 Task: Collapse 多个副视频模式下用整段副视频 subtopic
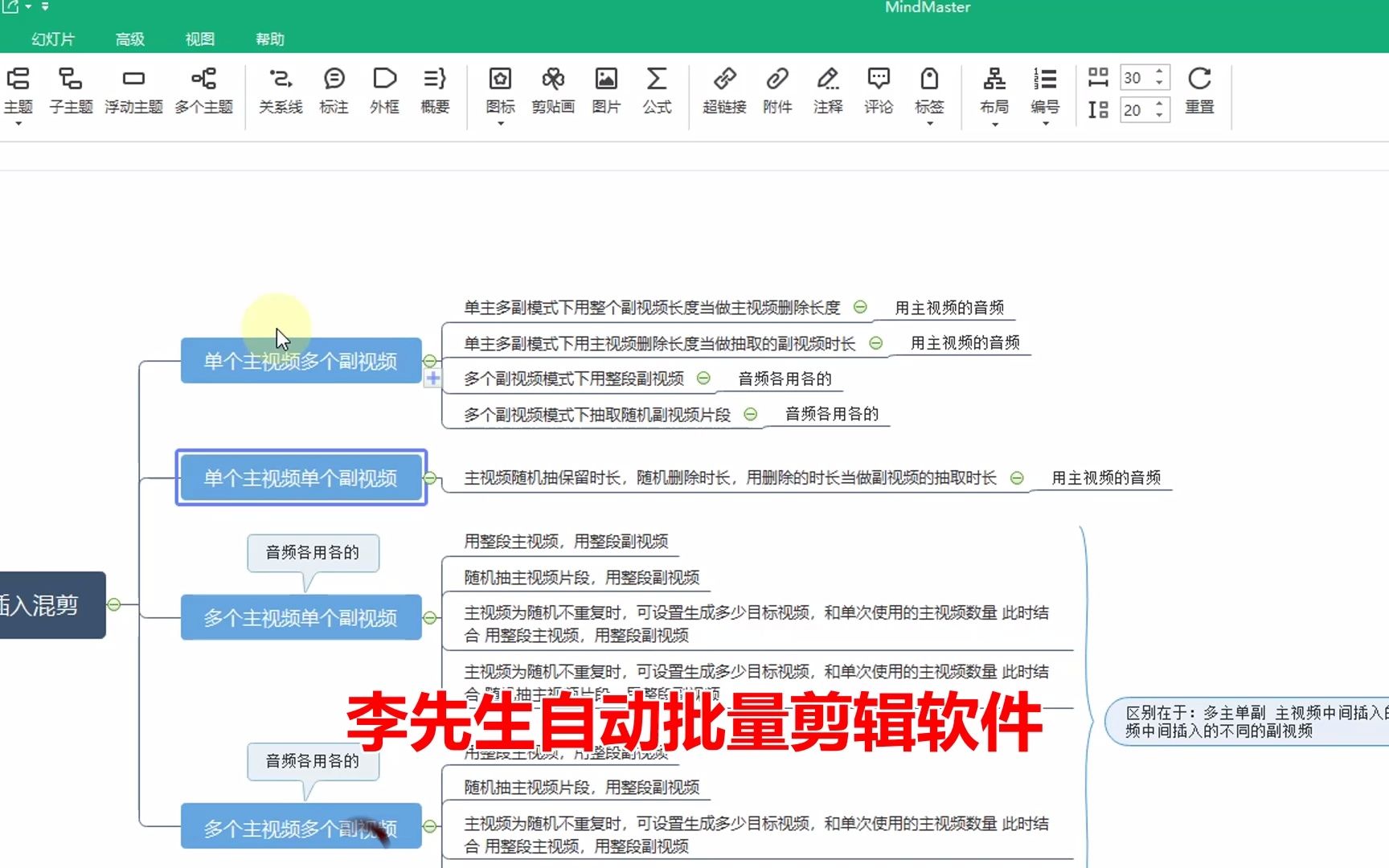703,378
